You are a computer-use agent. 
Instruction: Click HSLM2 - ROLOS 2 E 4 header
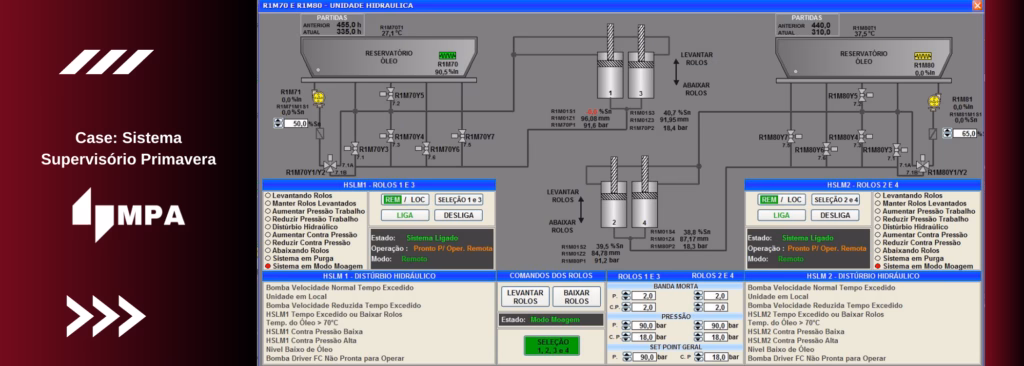pyautogui.click(x=863, y=185)
